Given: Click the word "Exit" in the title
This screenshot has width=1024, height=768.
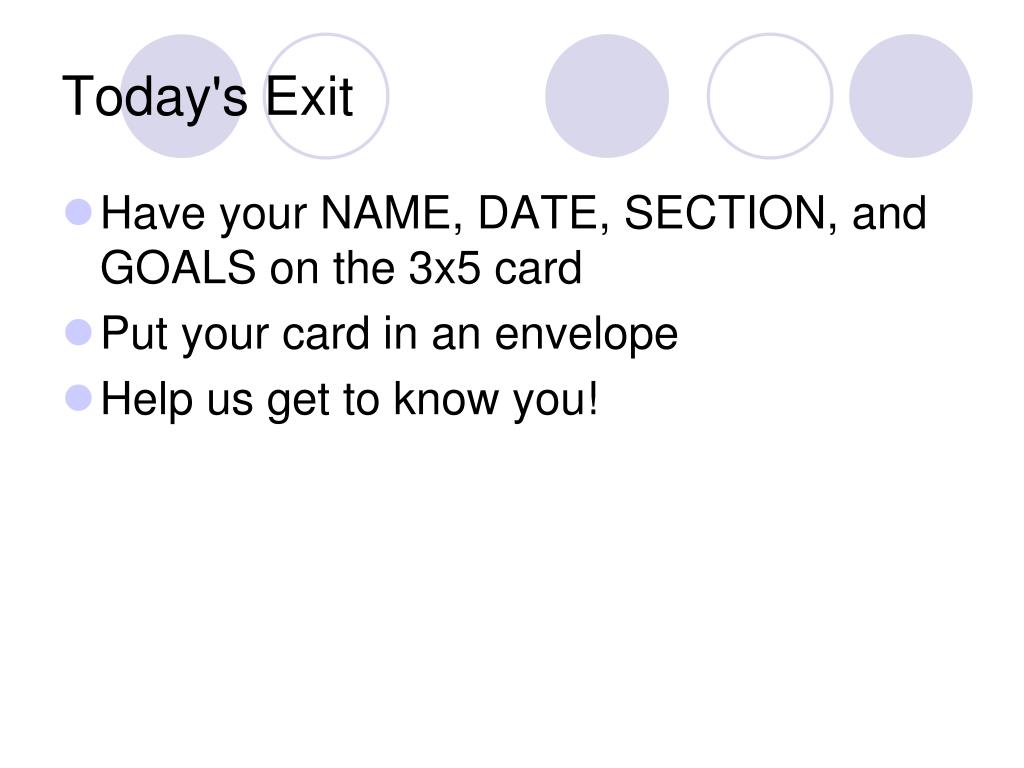Looking at the screenshot, I should coord(309,97).
